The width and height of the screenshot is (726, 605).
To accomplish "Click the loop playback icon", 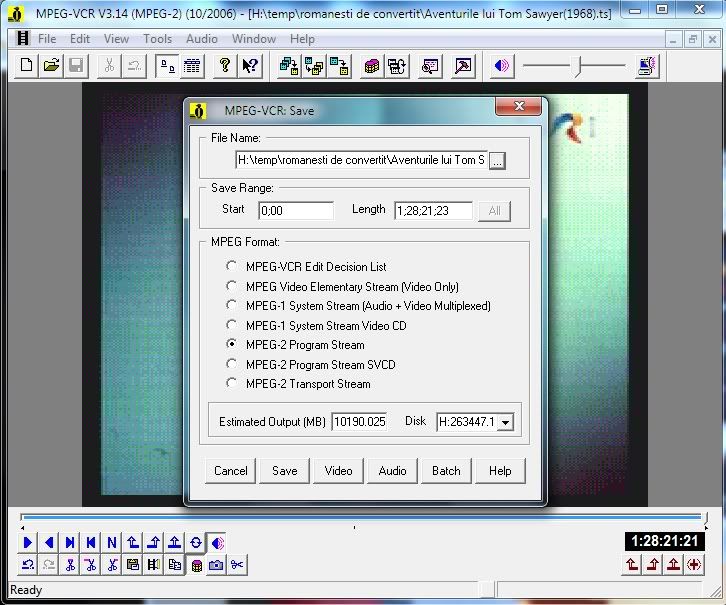I will click(x=196, y=543).
